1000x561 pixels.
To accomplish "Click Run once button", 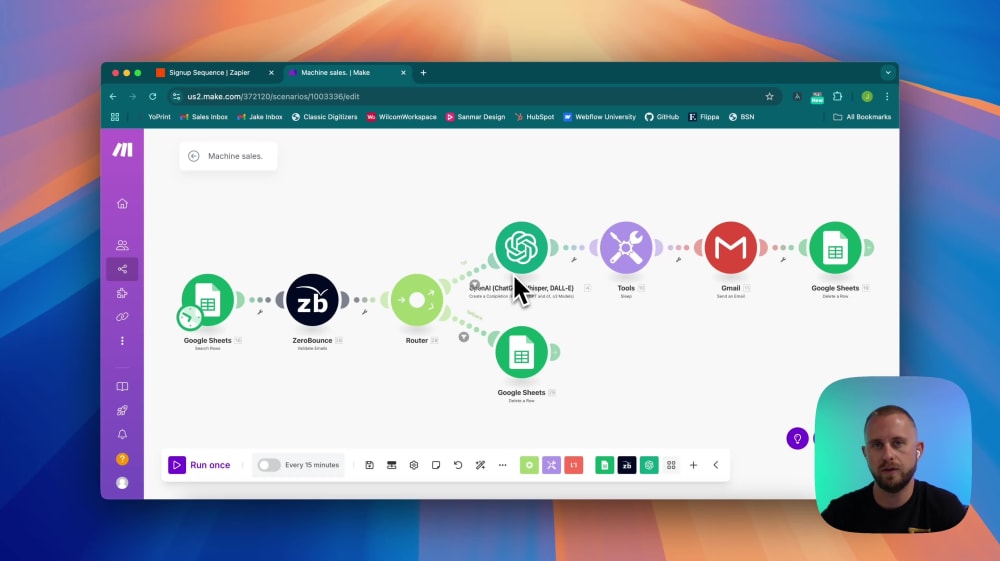I will [x=200, y=465].
